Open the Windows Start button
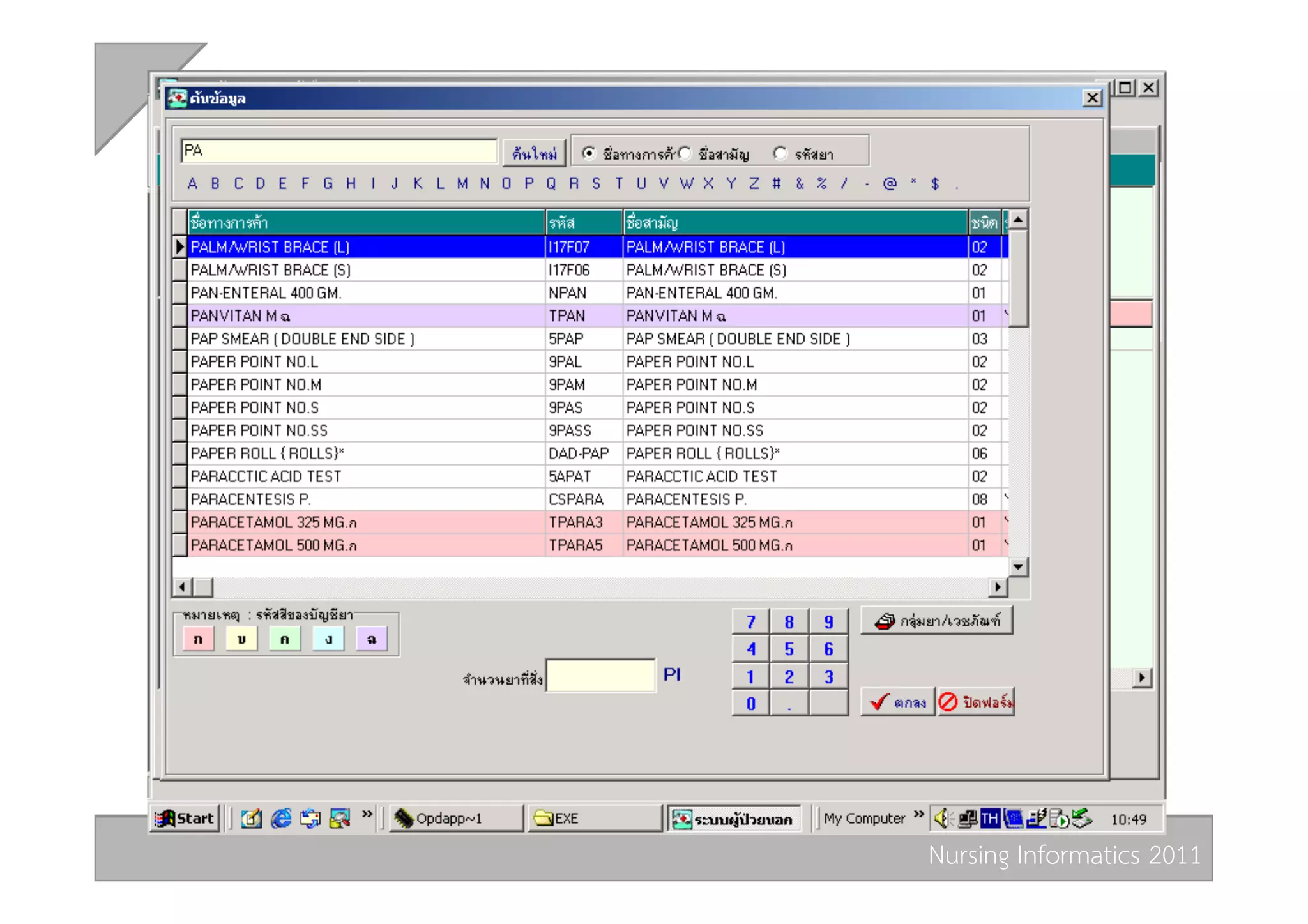The height and width of the screenshot is (924, 1308). [x=185, y=818]
